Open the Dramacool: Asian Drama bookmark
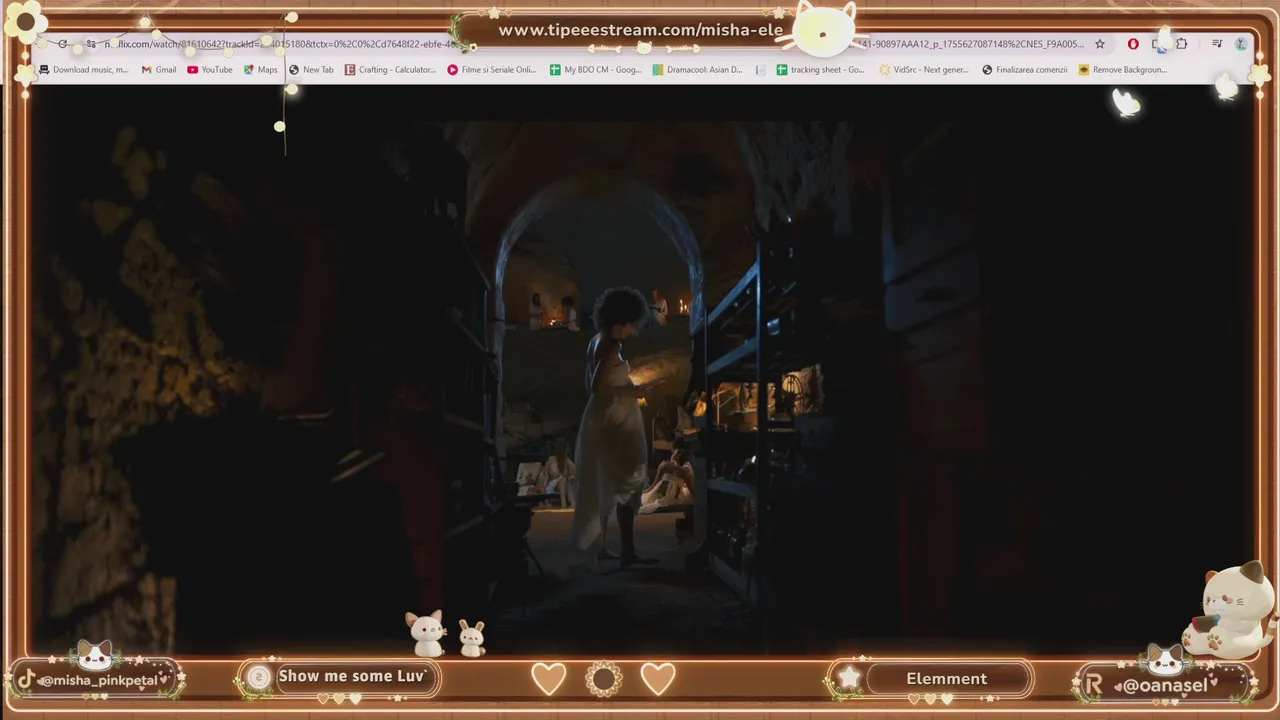 coord(698,70)
